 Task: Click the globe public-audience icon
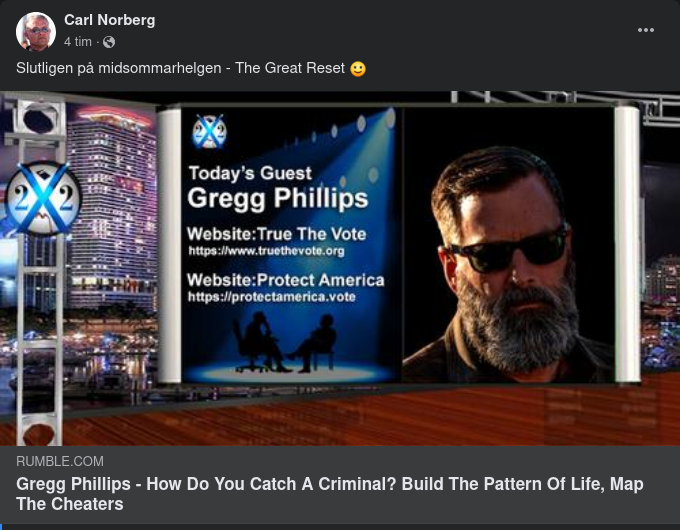(109, 42)
